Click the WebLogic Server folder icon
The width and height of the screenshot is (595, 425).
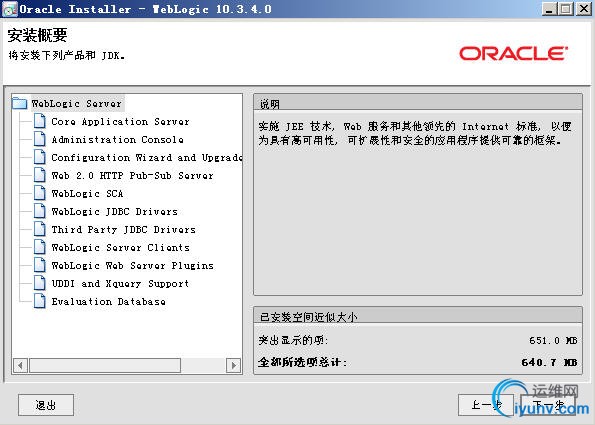click(x=19, y=103)
